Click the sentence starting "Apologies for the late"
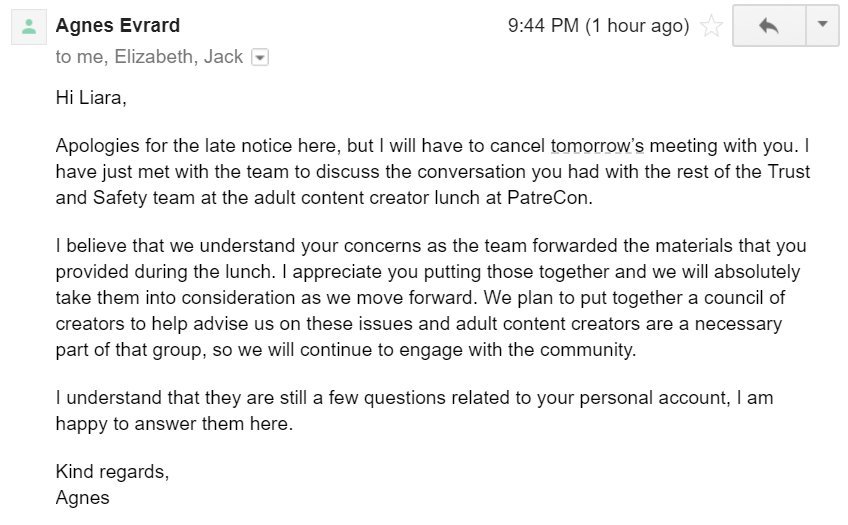848x525 pixels. [x=426, y=146]
